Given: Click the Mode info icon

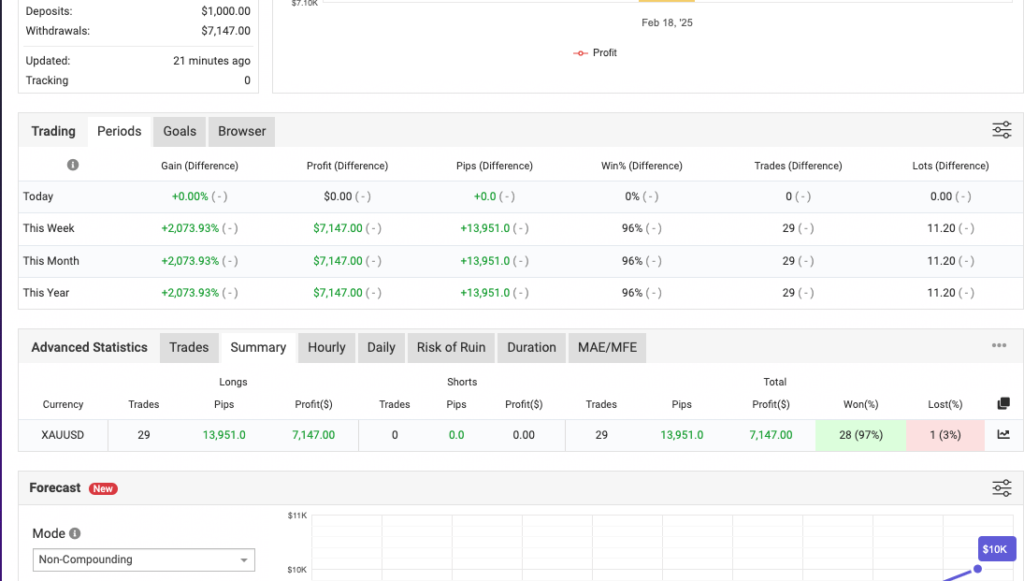Looking at the screenshot, I should [75, 533].
